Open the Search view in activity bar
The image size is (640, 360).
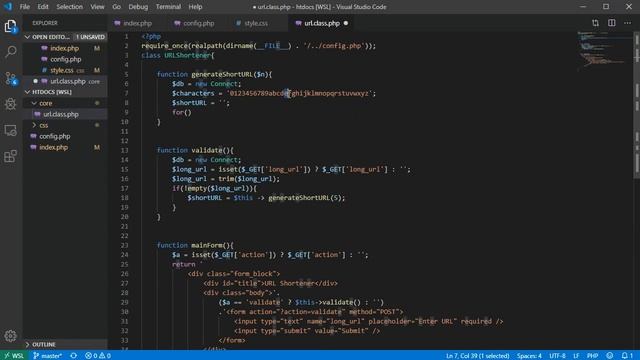11,51
